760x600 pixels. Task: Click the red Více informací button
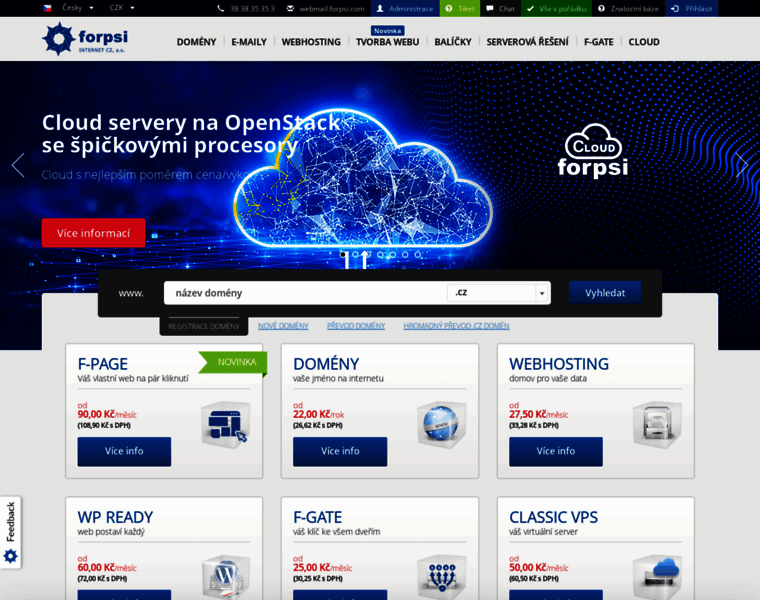coord(94,233)
